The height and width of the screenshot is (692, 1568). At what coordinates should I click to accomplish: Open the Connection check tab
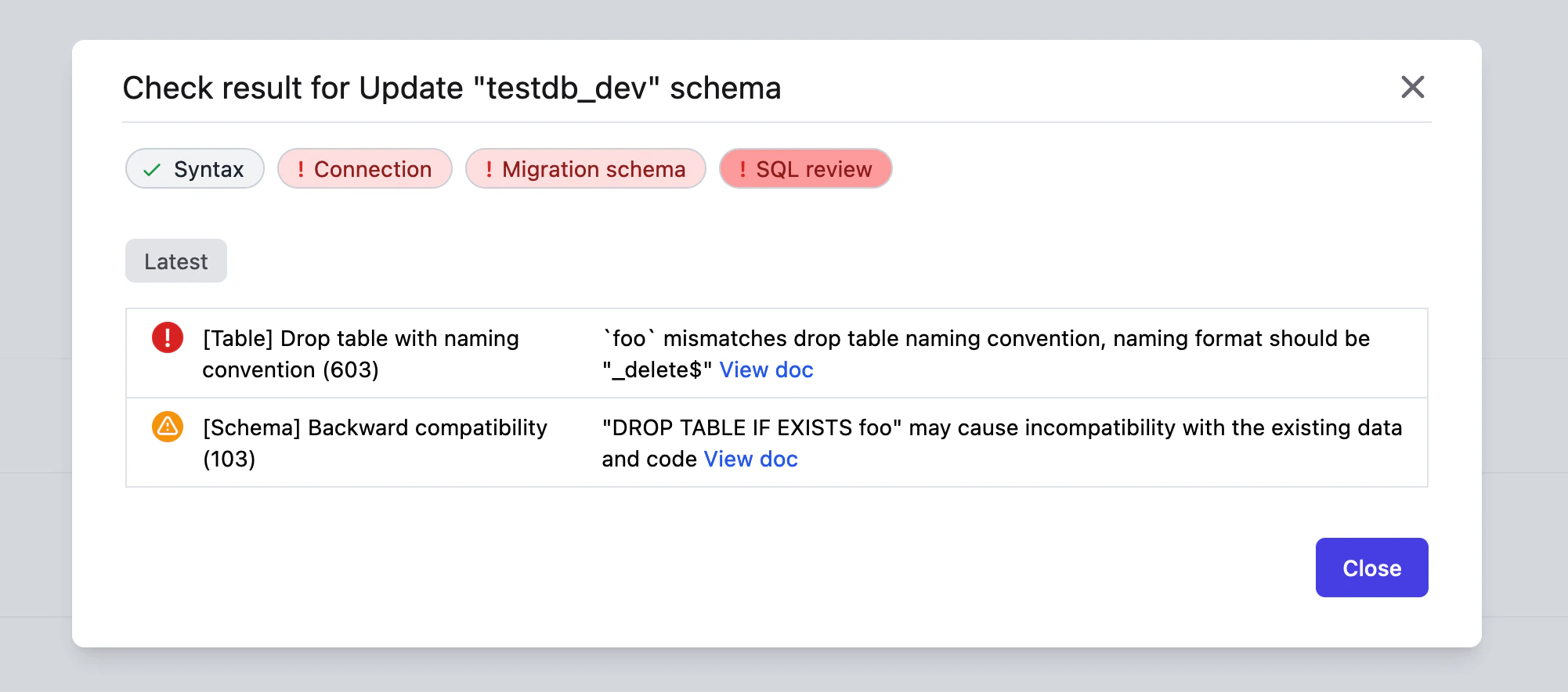tap(365, 169)
